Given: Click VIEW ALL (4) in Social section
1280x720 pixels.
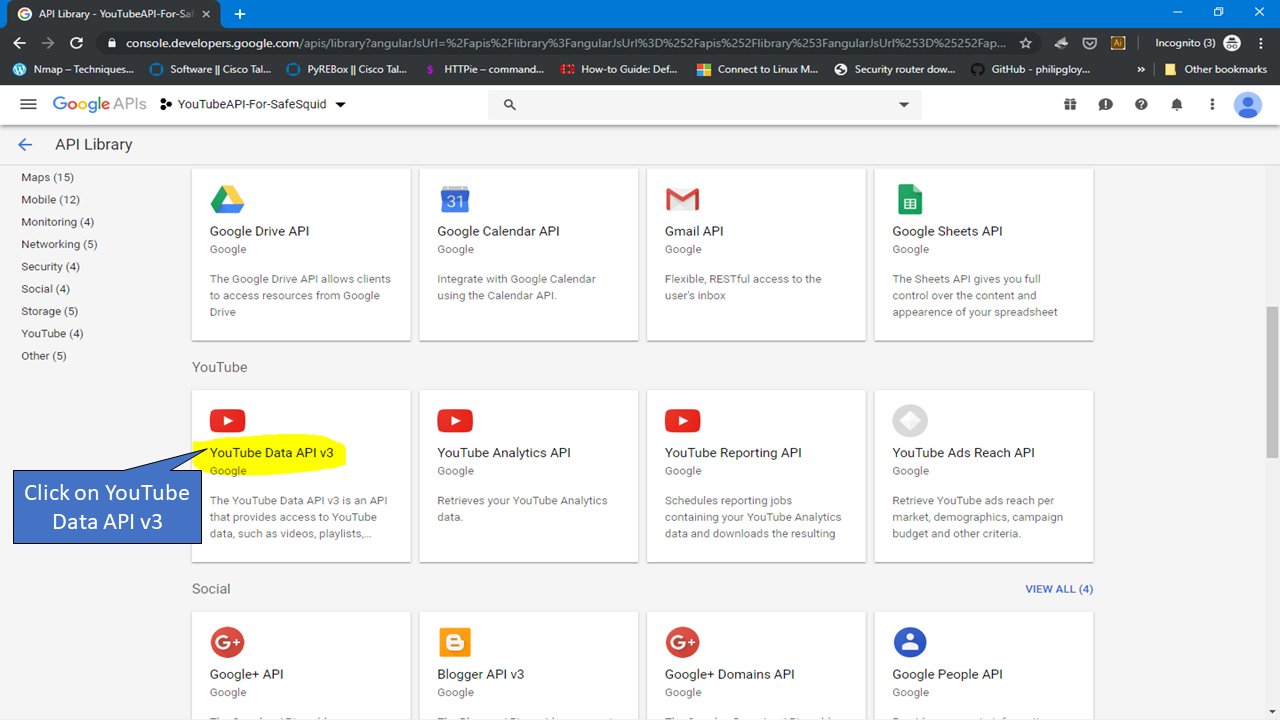Looking at the screenshot, I should [x=1059, y=589].
